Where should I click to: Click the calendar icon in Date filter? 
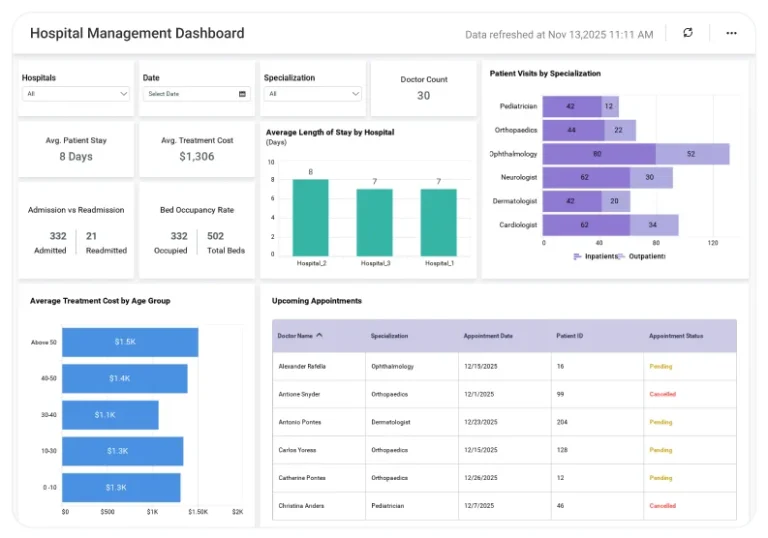[x=242, y=94]
